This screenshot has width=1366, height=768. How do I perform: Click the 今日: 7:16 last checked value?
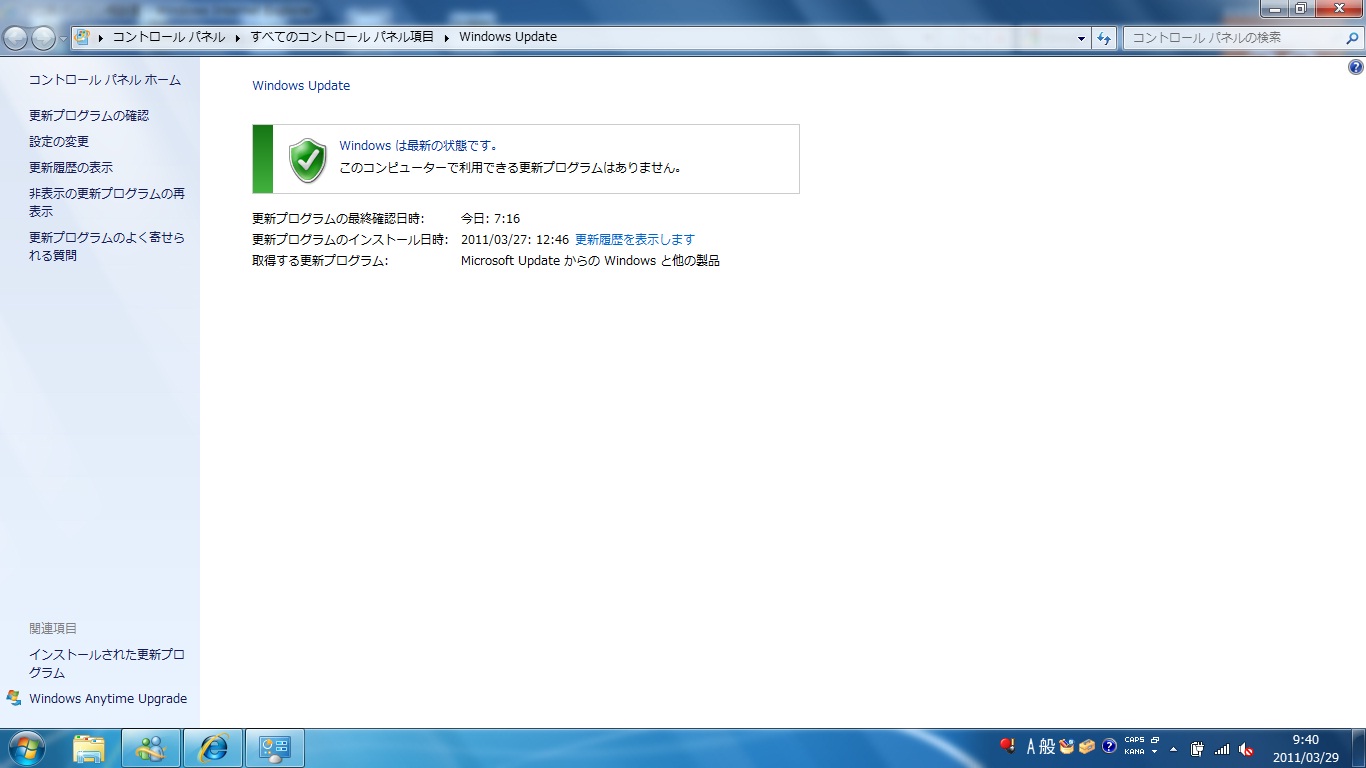click(490, 219)
